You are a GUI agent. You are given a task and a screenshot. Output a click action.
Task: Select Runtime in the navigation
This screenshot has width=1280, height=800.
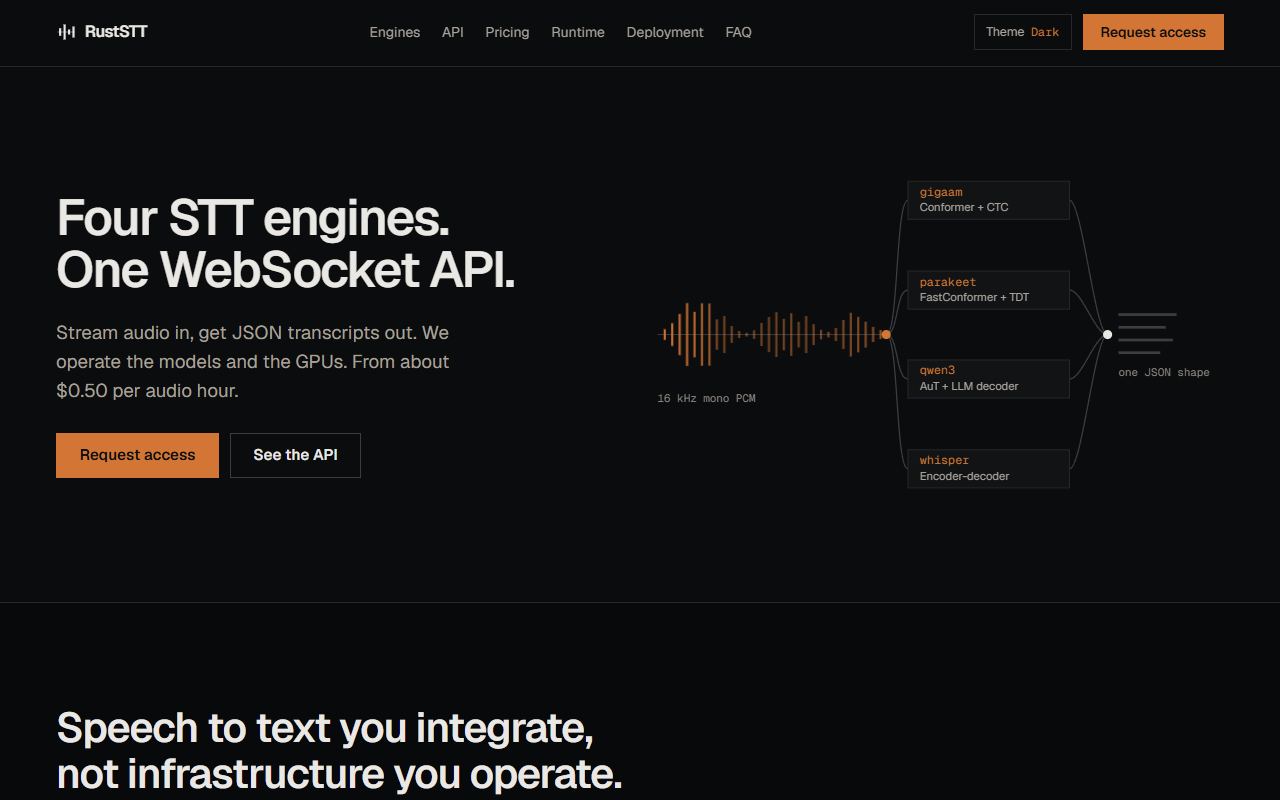click(578, 32)
